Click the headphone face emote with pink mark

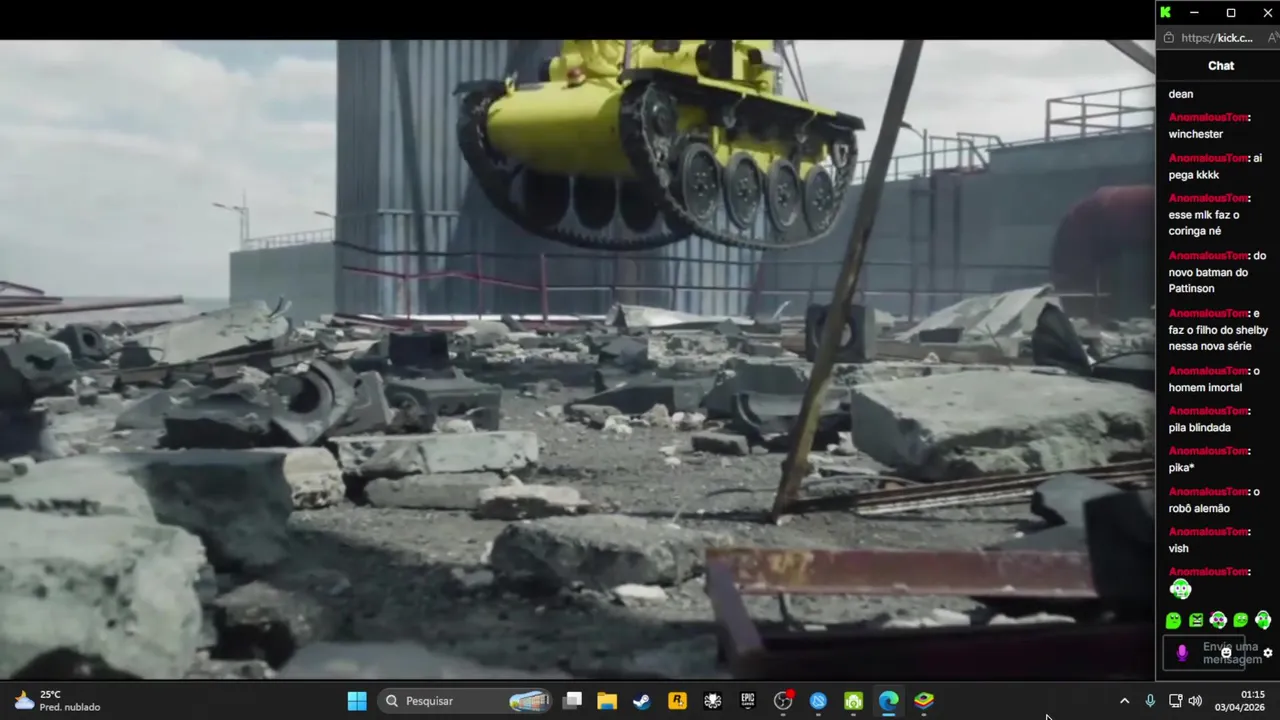(1218, 620)
